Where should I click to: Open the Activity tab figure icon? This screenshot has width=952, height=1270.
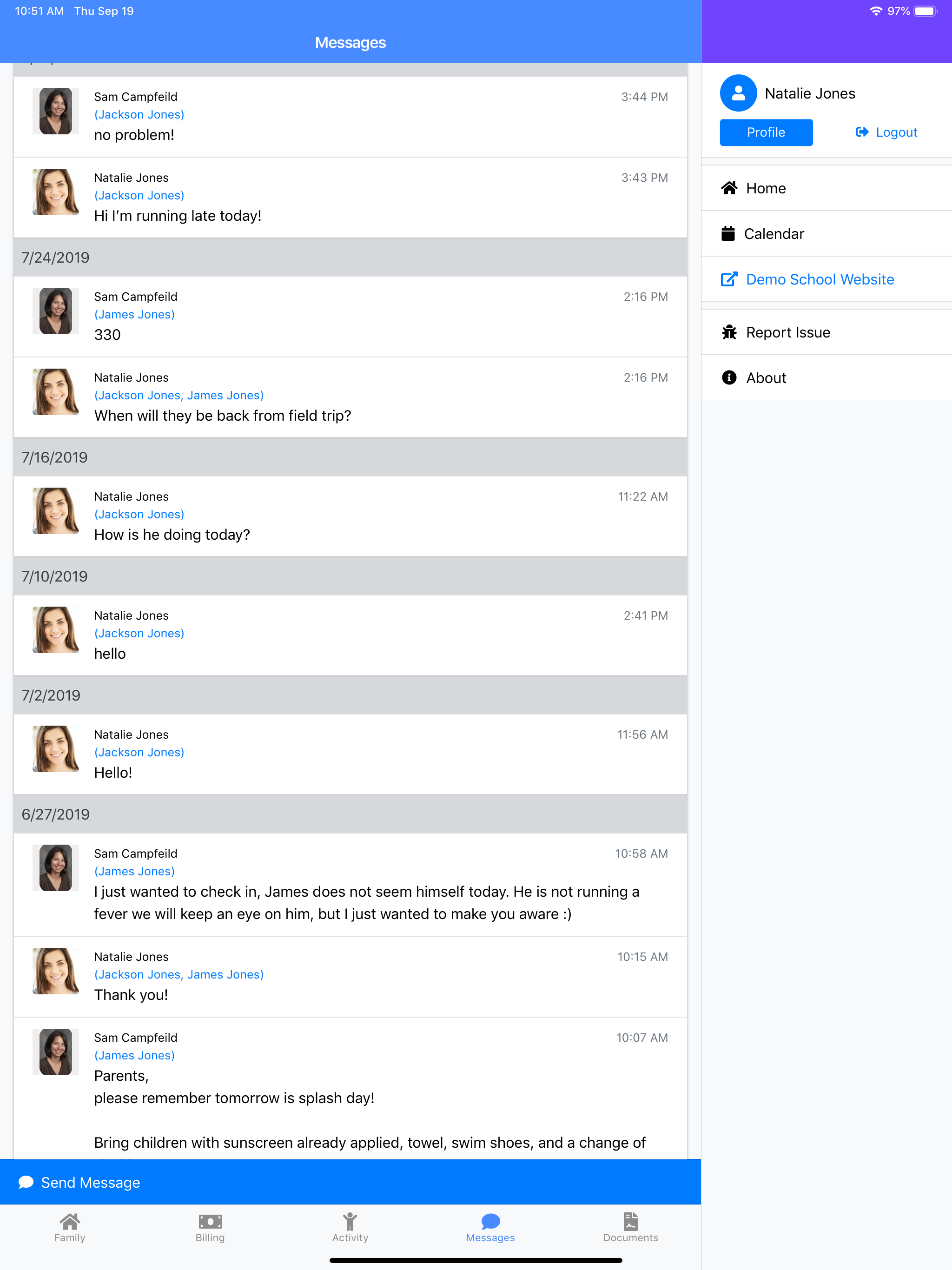(x=350, y=1221)
